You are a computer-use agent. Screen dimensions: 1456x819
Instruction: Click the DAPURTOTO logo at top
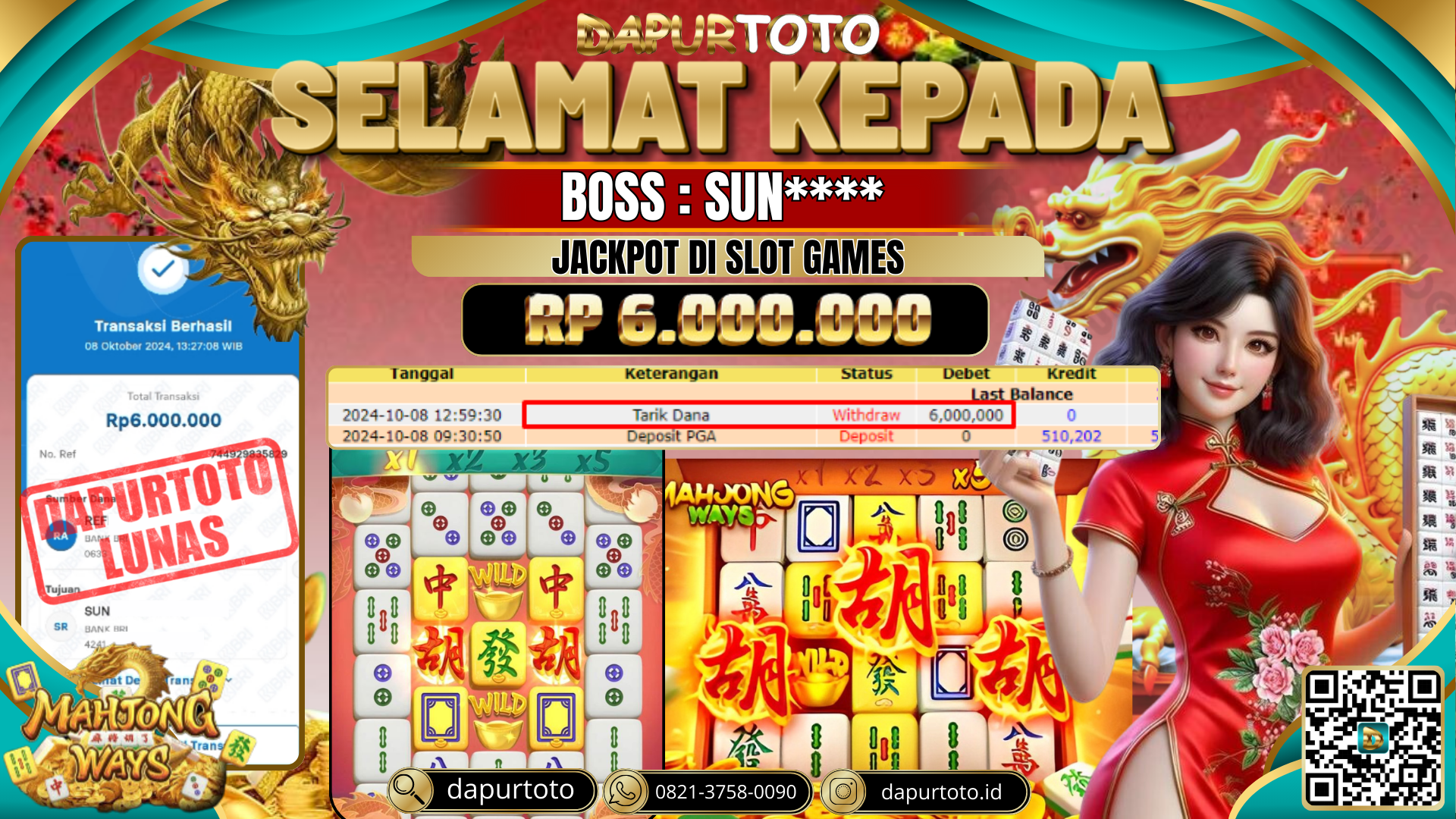[x=728, y=34]
